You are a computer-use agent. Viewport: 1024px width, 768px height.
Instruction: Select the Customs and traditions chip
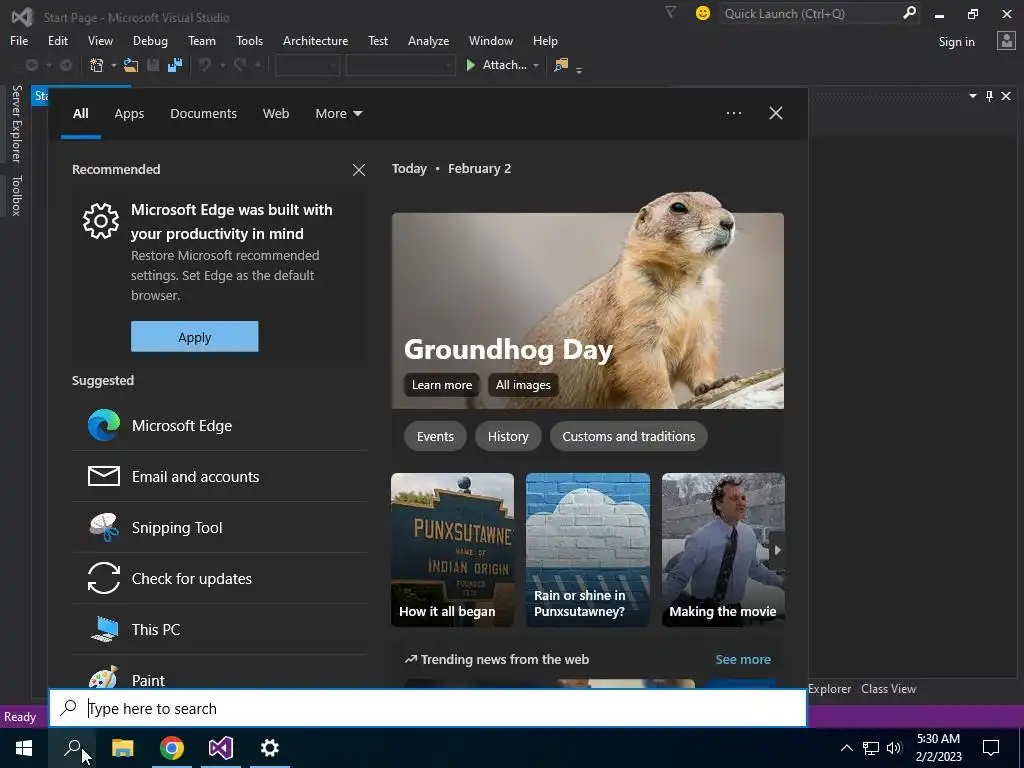[628, 436]
